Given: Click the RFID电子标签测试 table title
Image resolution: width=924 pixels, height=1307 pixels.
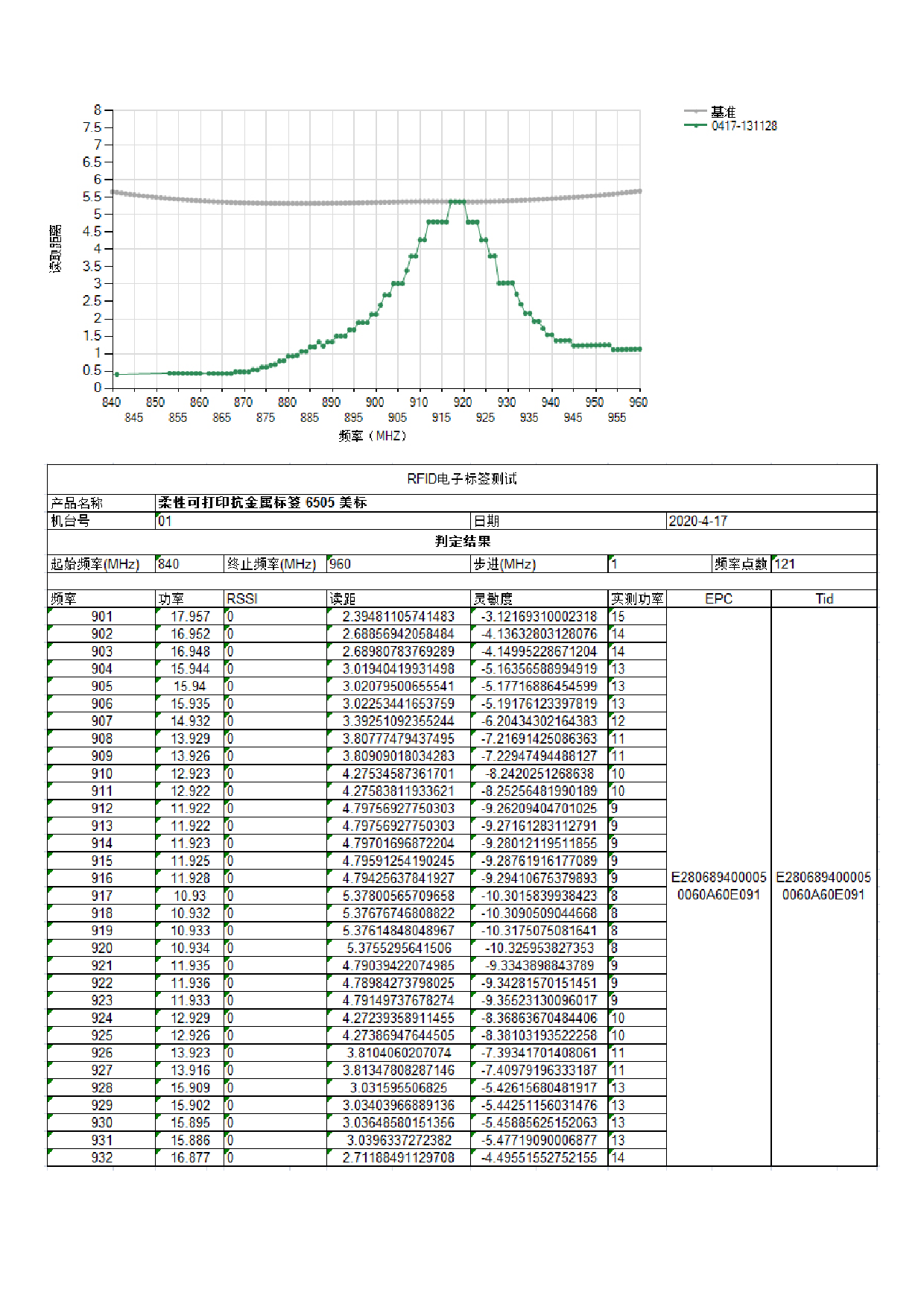Looking at the screenshot, I should point(462,478).
